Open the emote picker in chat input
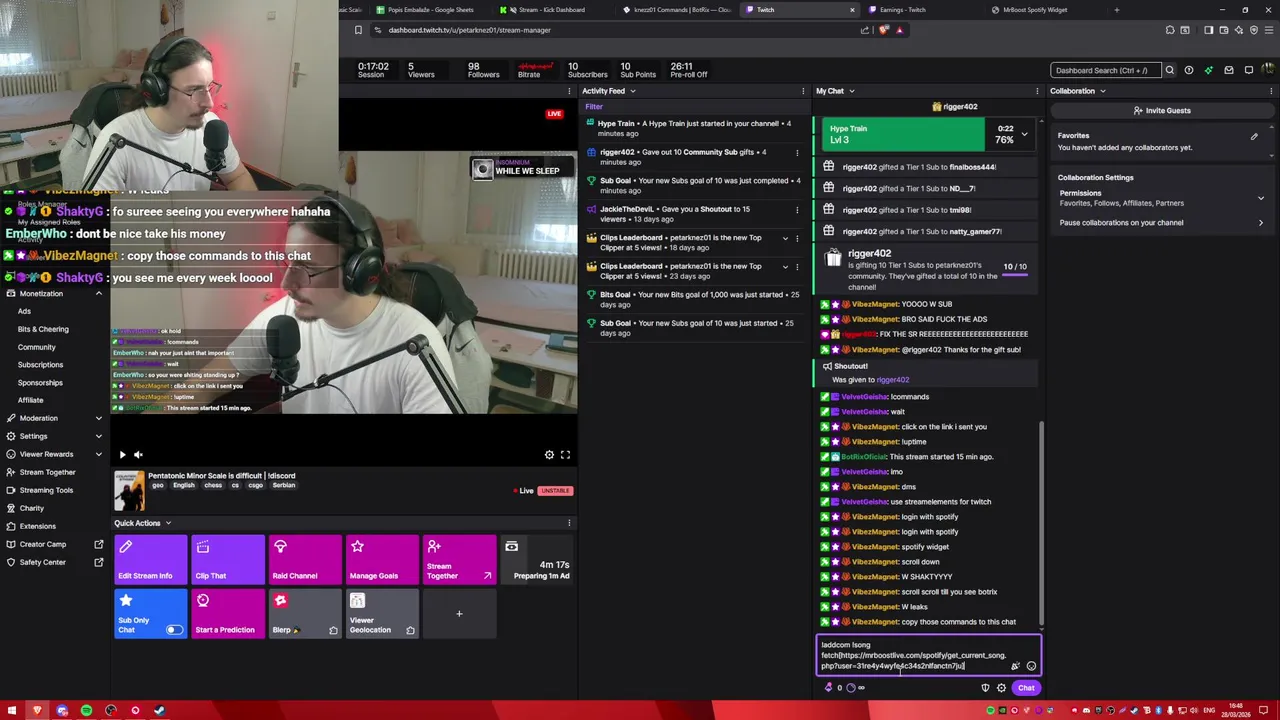The height and width of the screenshot is (720, 1280). point(1031,666)
